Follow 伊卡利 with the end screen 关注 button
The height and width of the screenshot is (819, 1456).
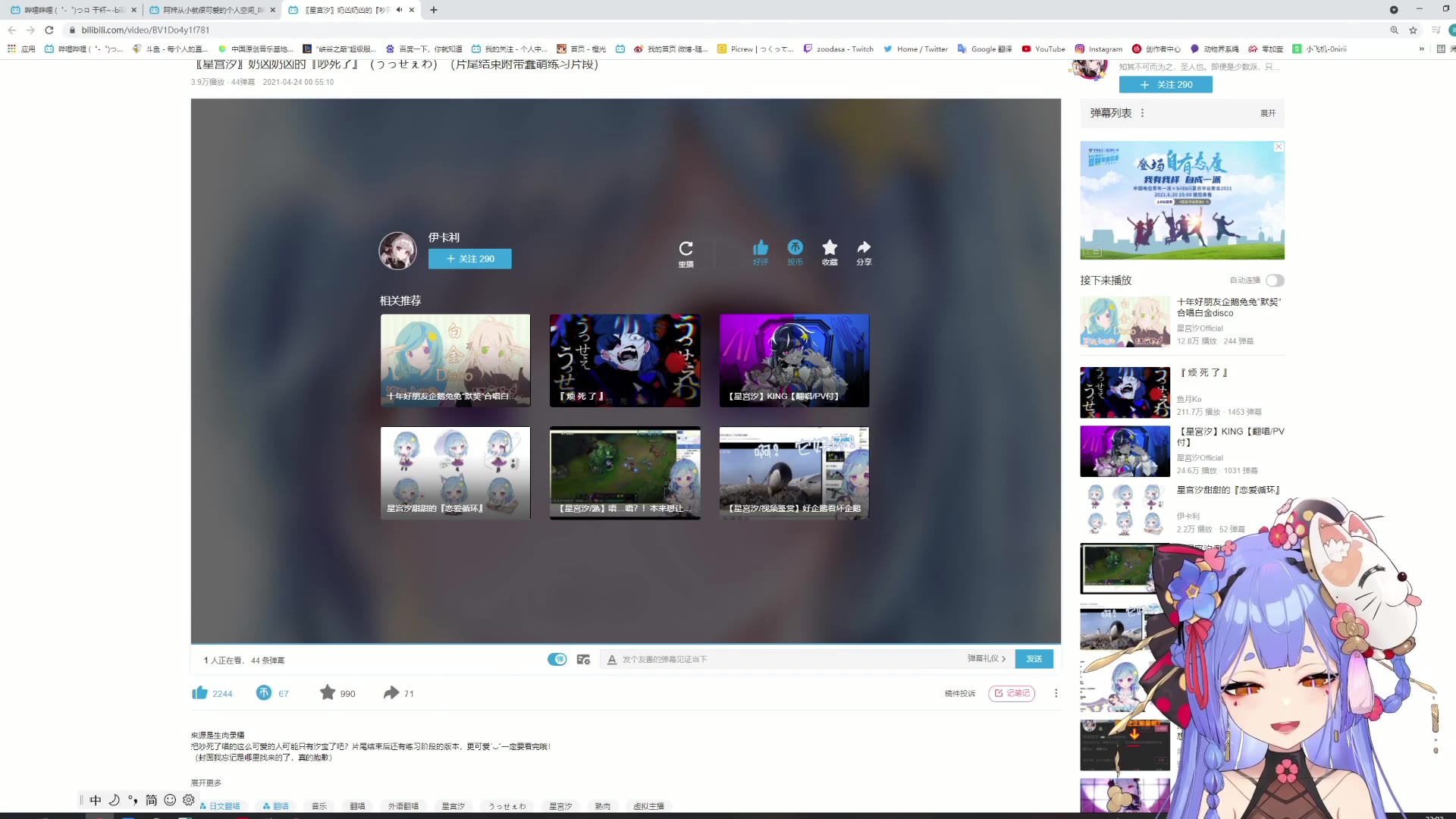click(470, 259)
